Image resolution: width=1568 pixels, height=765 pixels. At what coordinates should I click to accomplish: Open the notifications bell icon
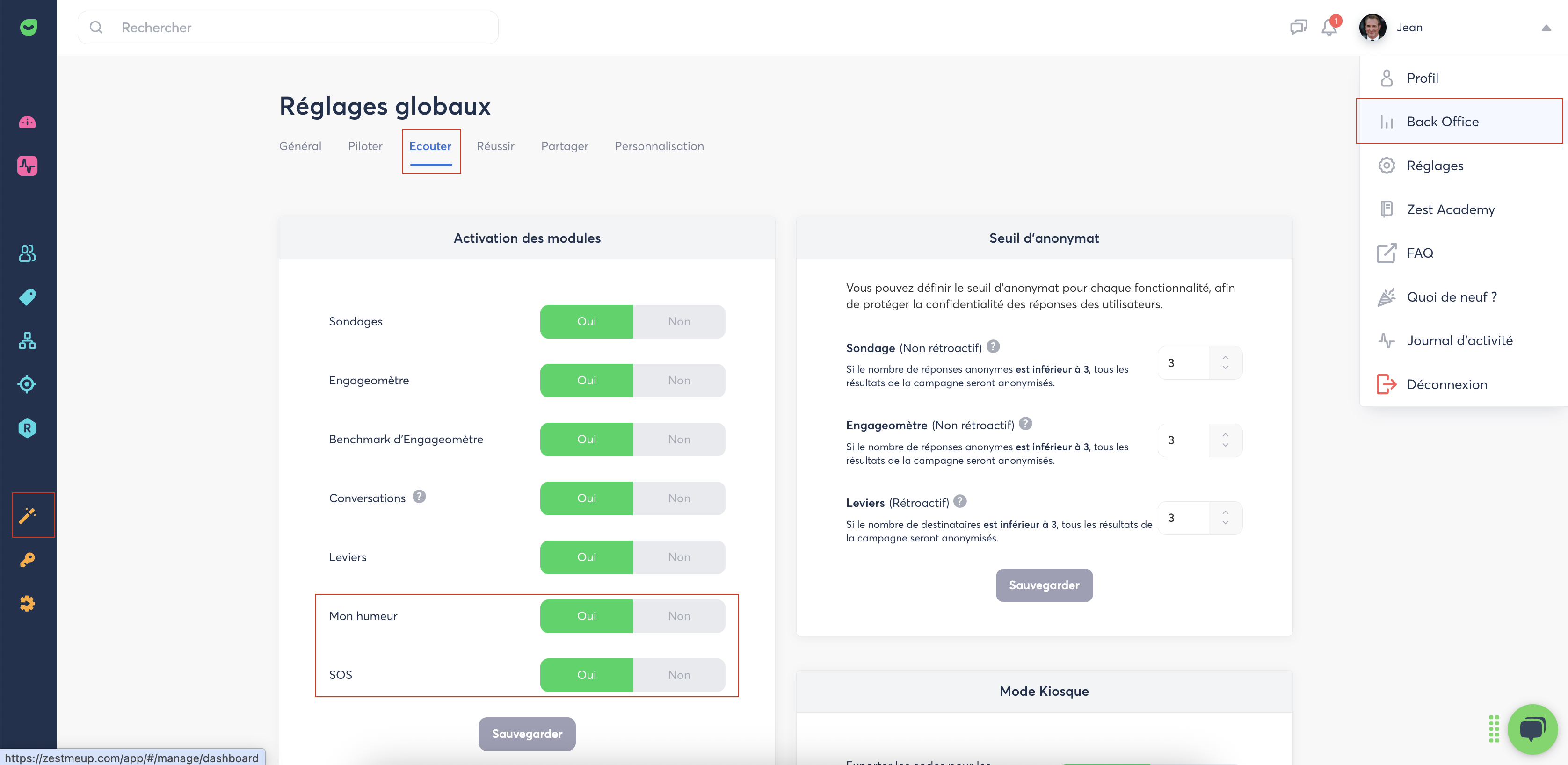pyautogui.click(x=1329, y=28)
